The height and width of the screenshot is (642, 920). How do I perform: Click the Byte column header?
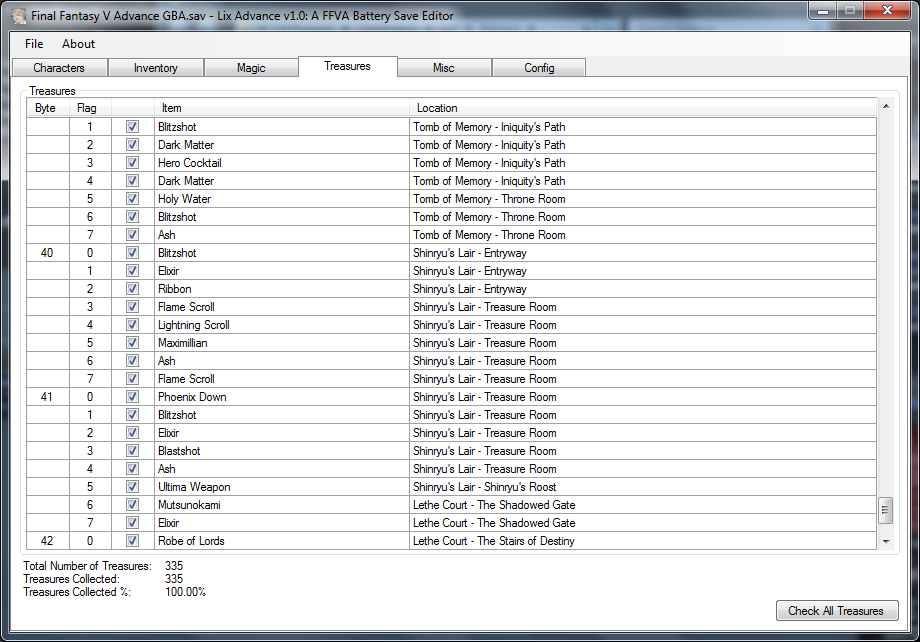46,108
